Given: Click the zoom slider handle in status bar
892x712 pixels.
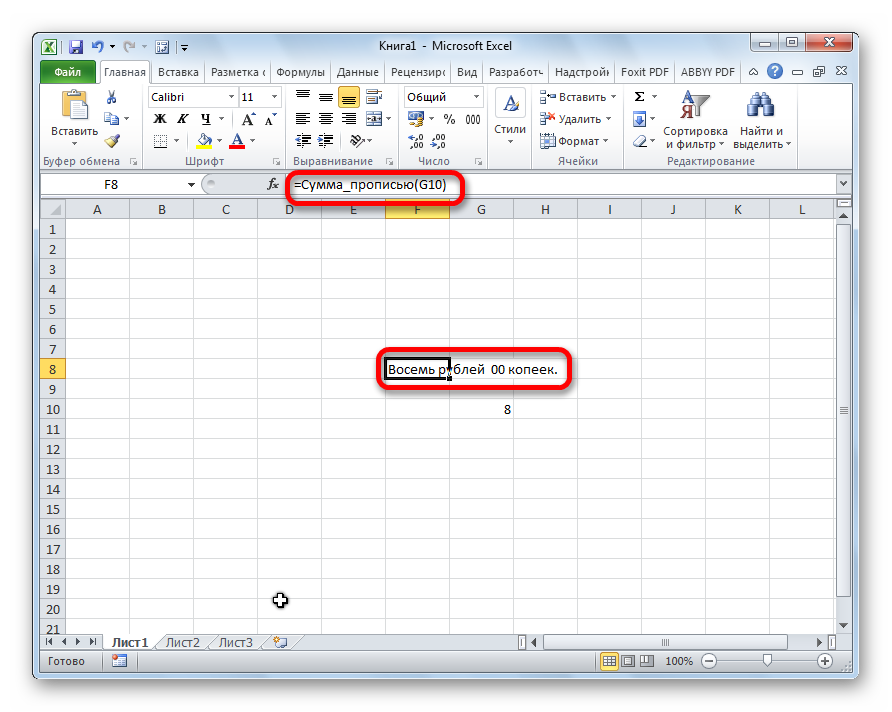Looking at the screenshot, I should point(767,661).
